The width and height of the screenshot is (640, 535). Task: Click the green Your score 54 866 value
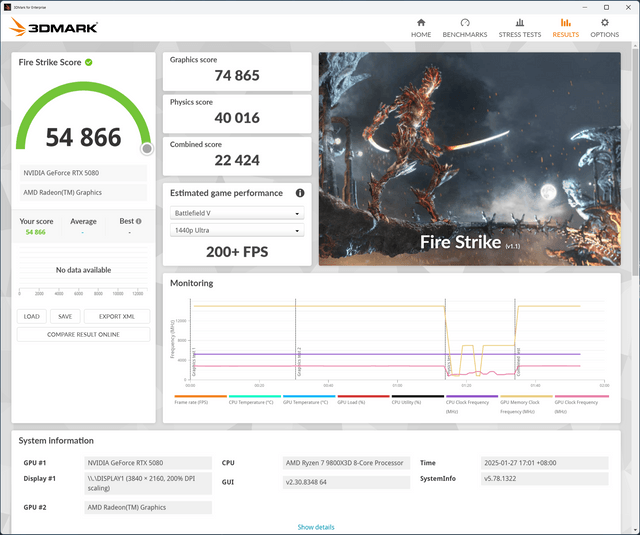(x=36, y=232)
